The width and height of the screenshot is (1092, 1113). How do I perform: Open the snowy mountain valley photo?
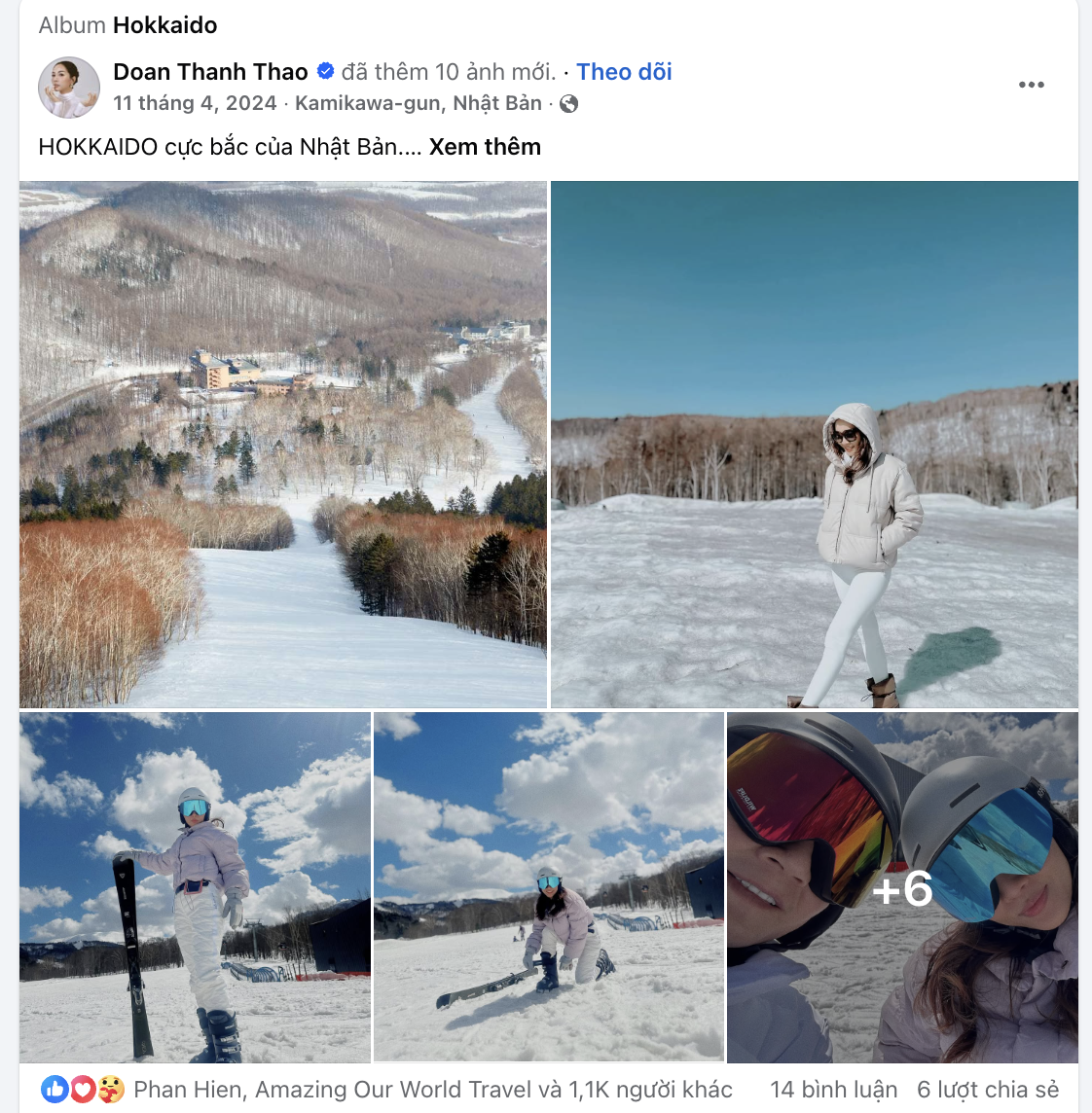pos(282,444)
